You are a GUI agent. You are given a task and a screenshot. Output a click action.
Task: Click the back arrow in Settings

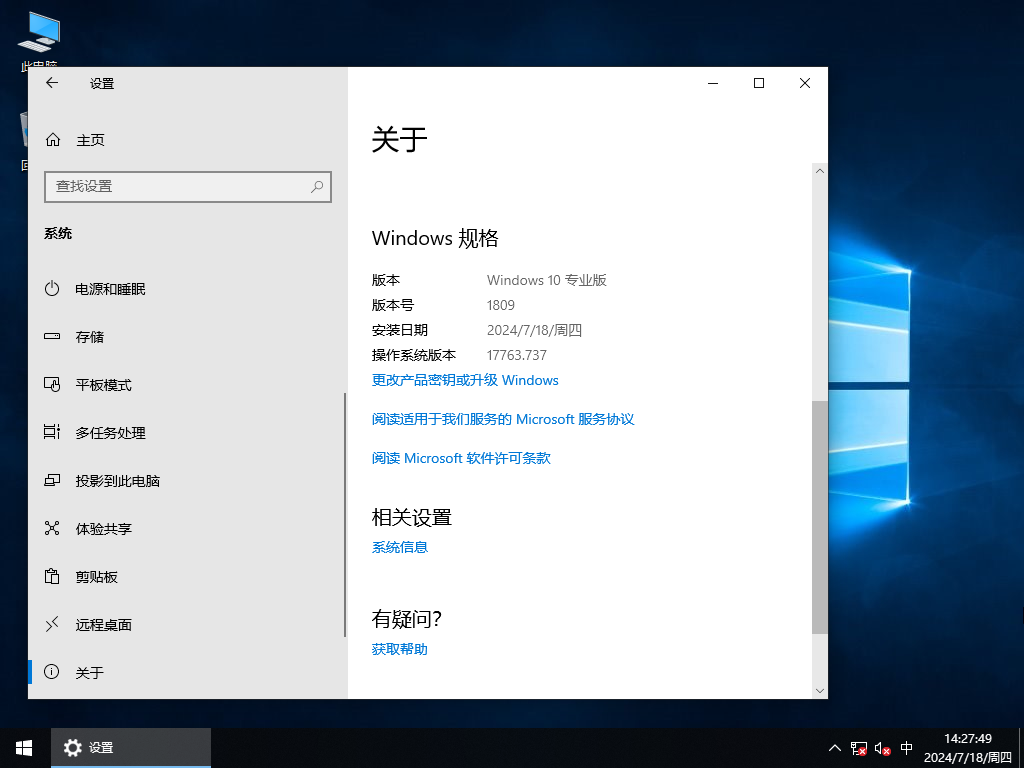click(51, 83)
